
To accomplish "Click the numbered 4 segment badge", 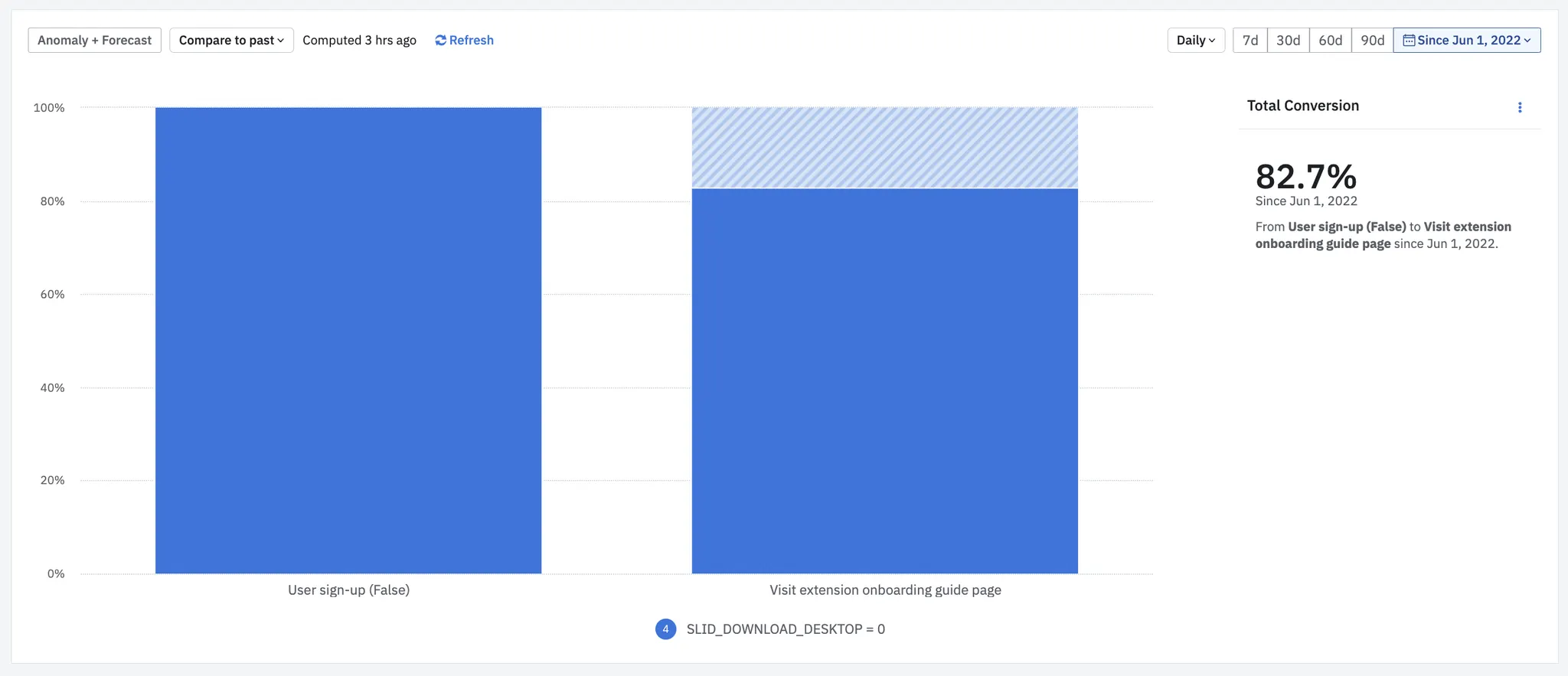I will [x=665, y=629].
